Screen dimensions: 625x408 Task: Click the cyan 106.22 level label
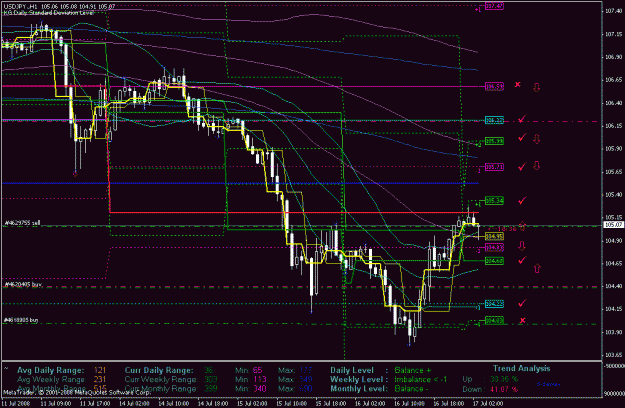(494, 120)
